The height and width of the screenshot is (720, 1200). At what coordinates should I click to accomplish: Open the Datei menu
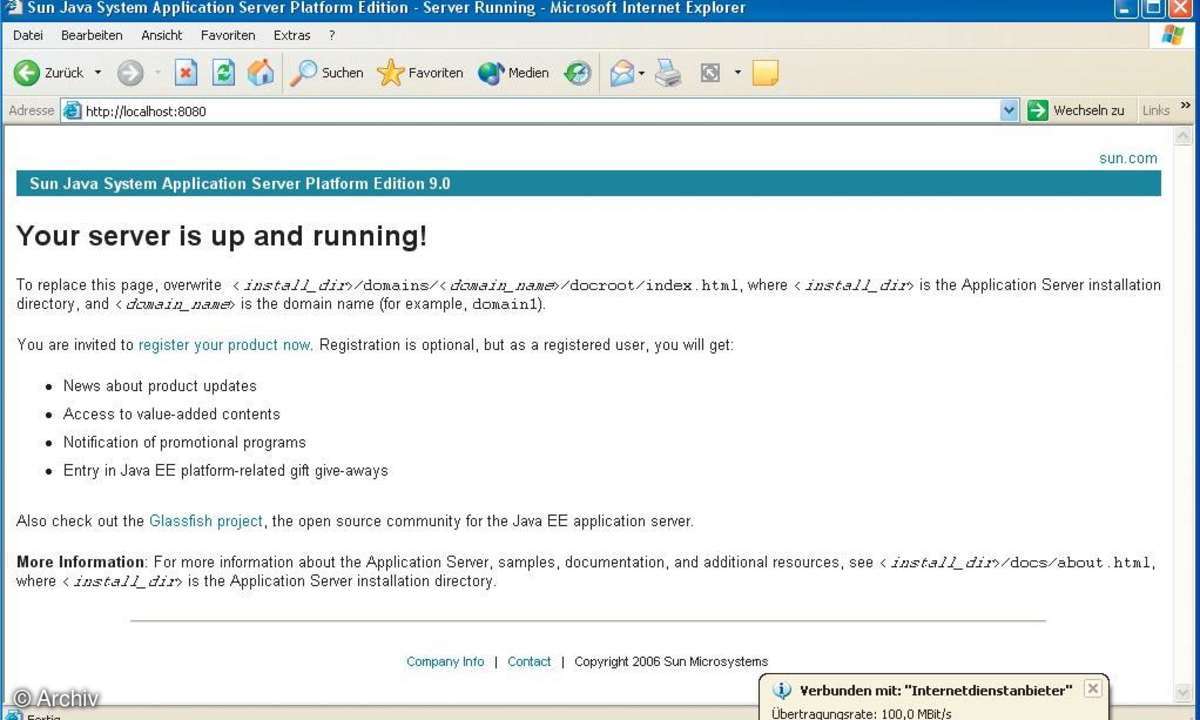point(28,35)
